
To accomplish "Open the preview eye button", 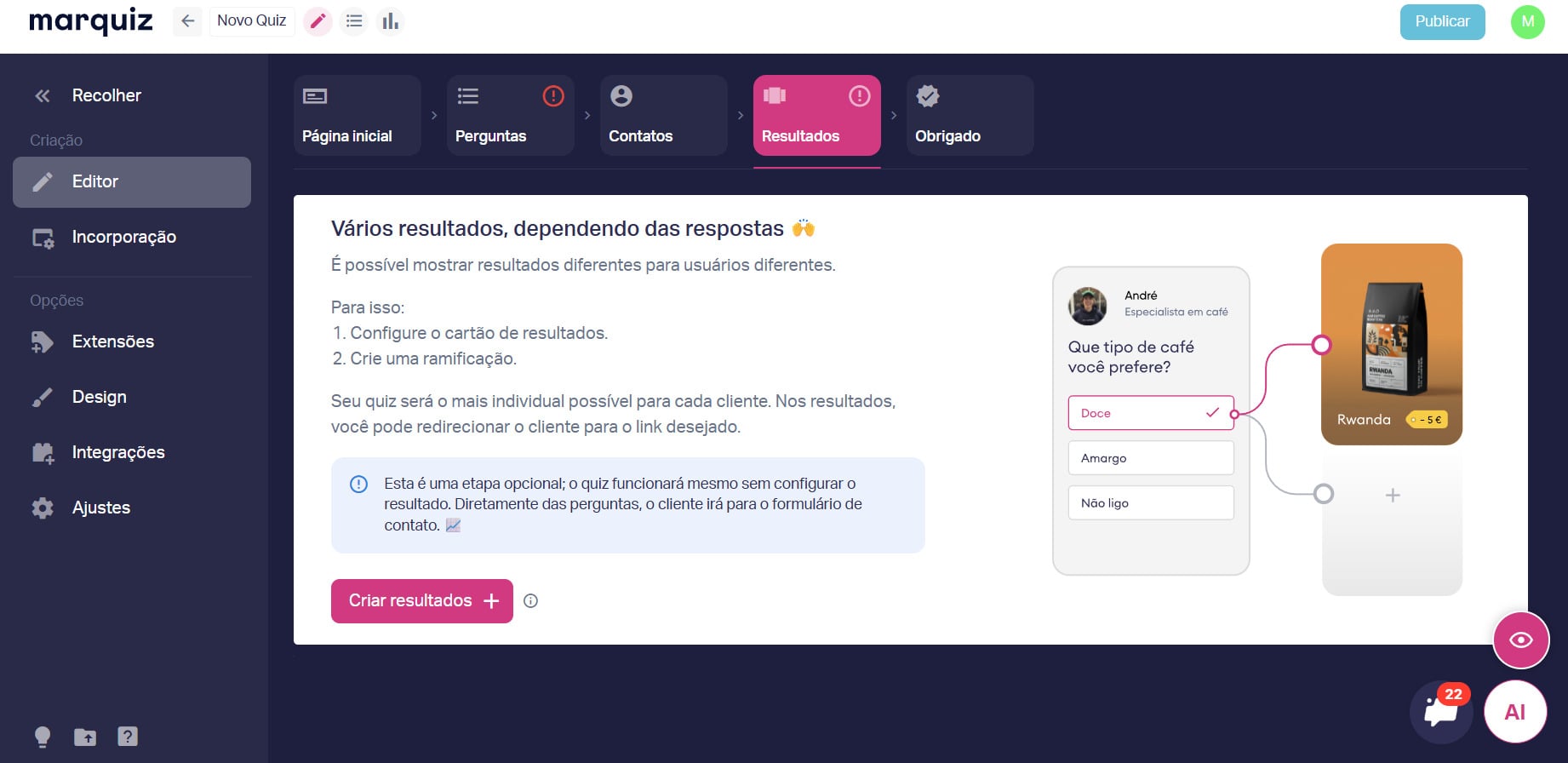I will tap(1521, 640).
